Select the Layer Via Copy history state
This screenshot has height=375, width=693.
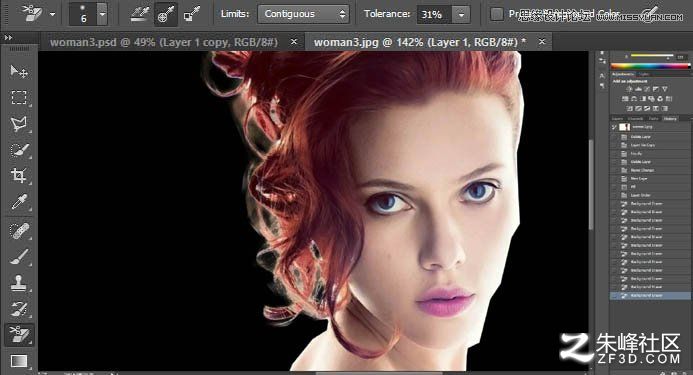[x=650, y=145]
